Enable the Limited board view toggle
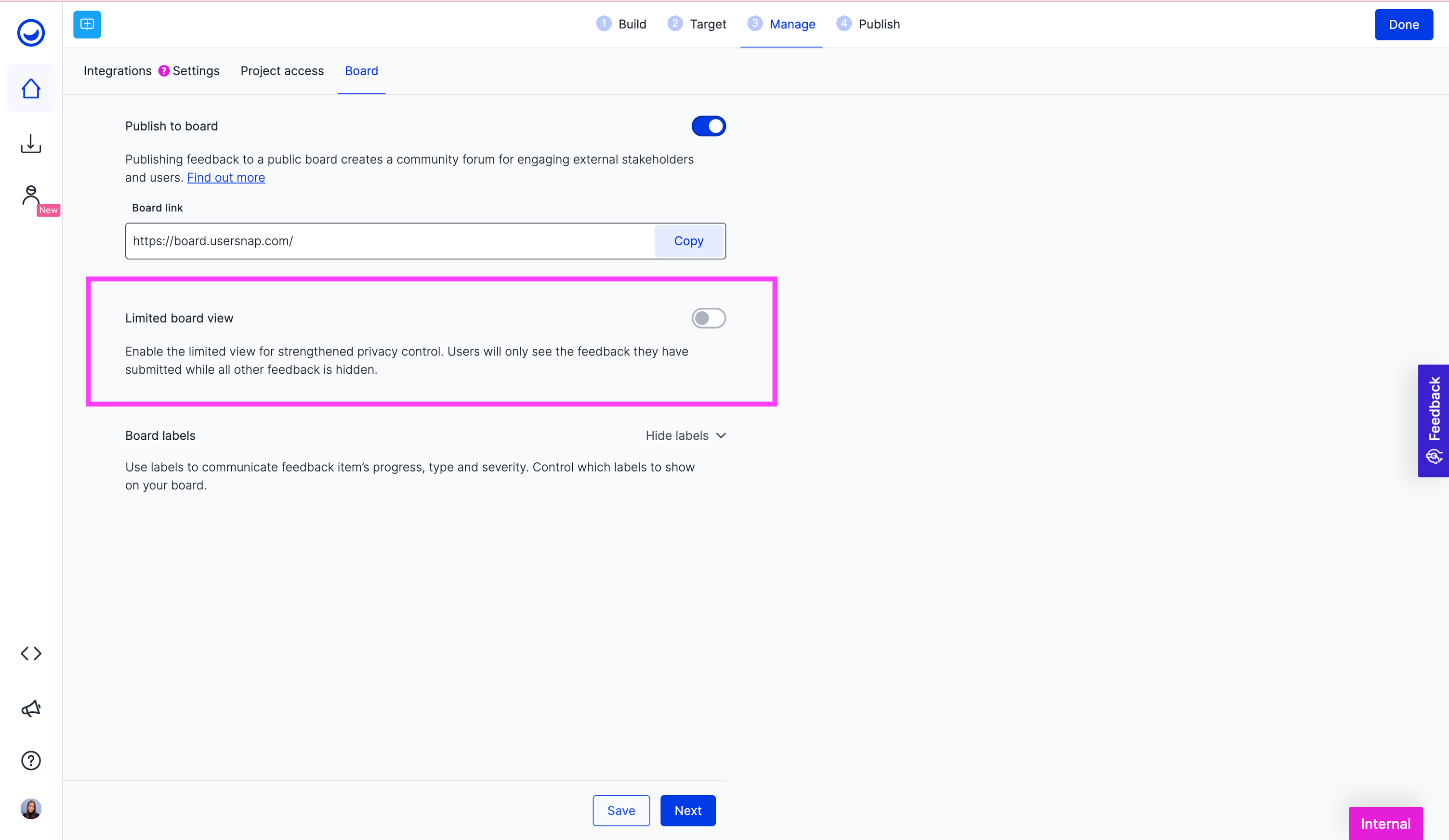The height and width of the screenshot is (840, 1449). coord(709,318)
